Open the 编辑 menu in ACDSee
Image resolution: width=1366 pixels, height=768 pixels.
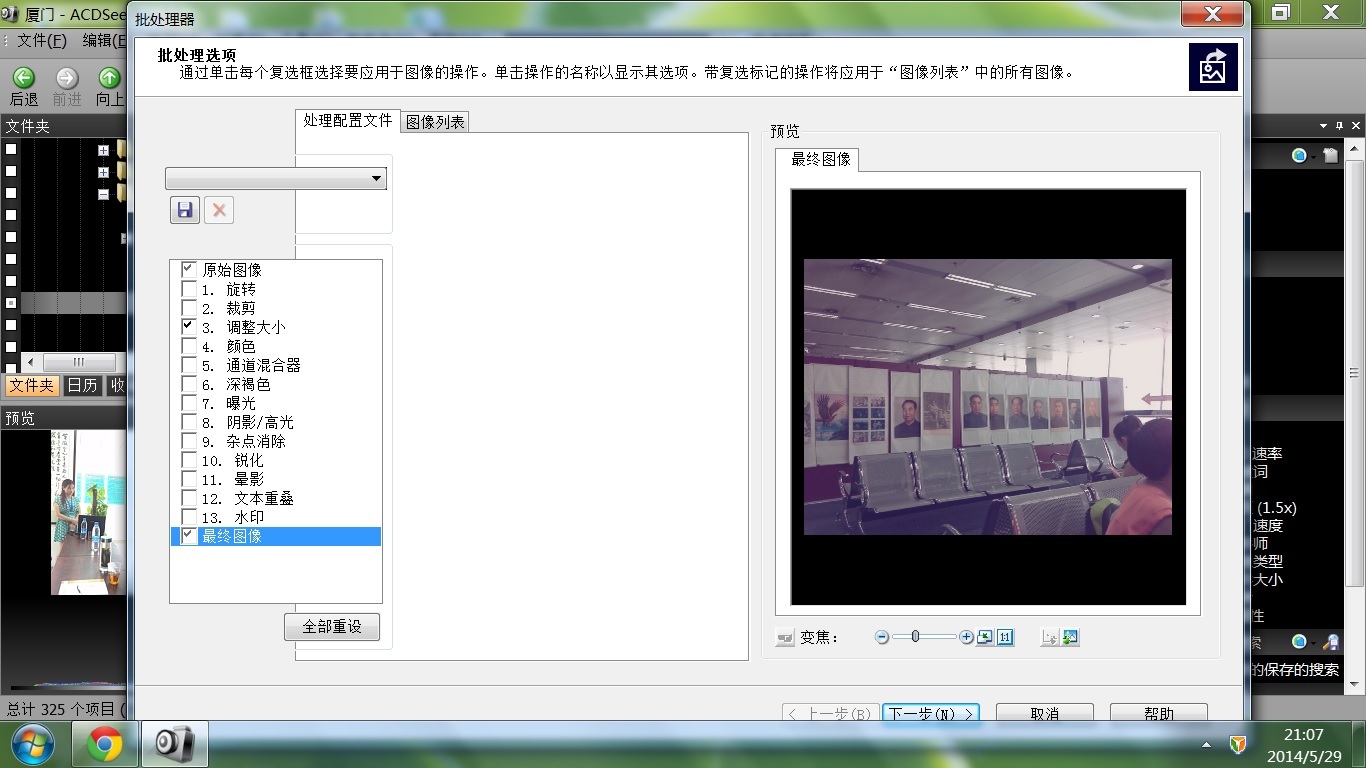pos(104,40)
